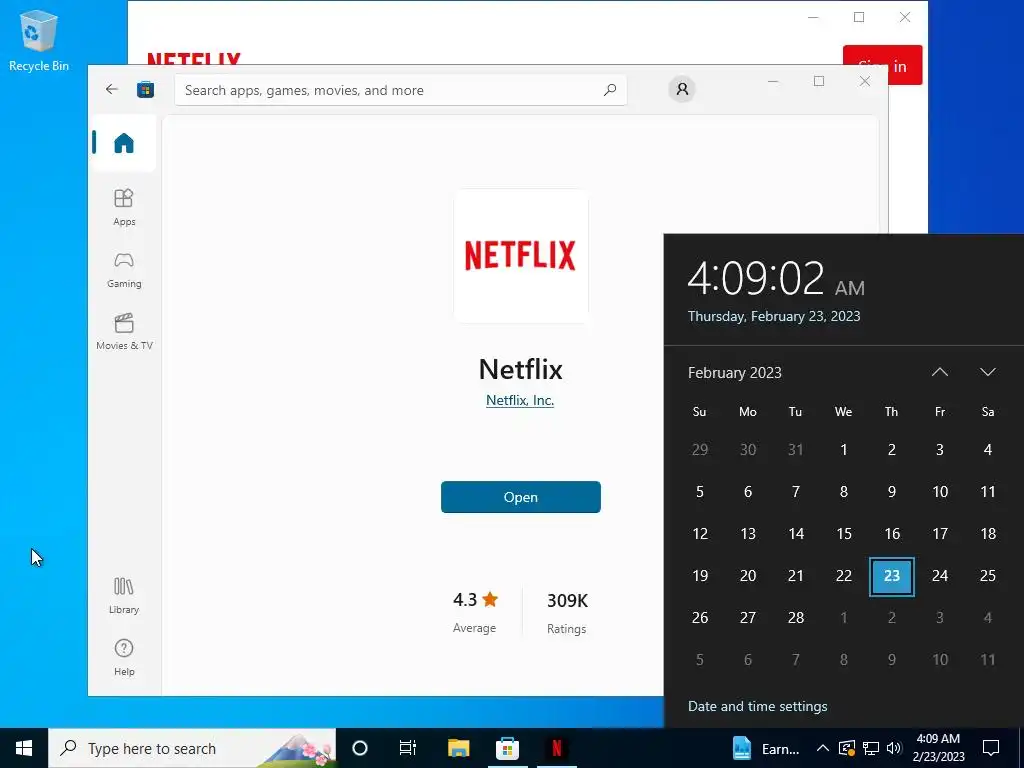Close the Microsoft Store window

865,81
